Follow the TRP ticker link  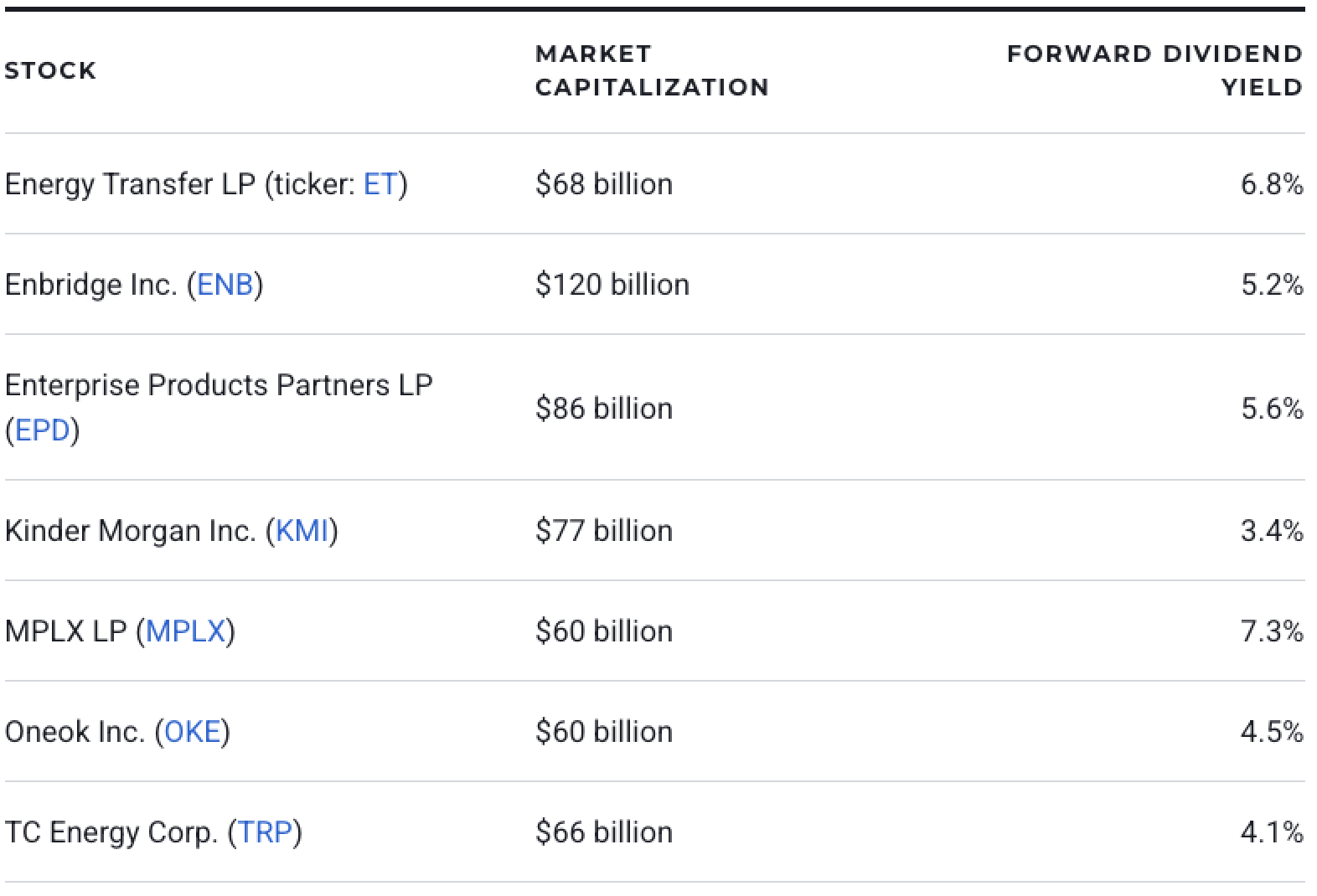265,832
